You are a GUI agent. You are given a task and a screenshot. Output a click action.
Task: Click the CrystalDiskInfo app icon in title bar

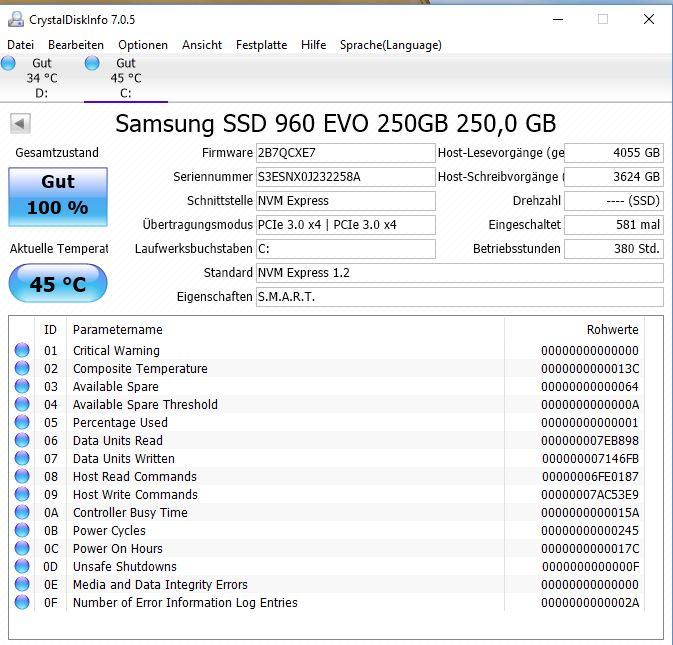coord(16,19)
